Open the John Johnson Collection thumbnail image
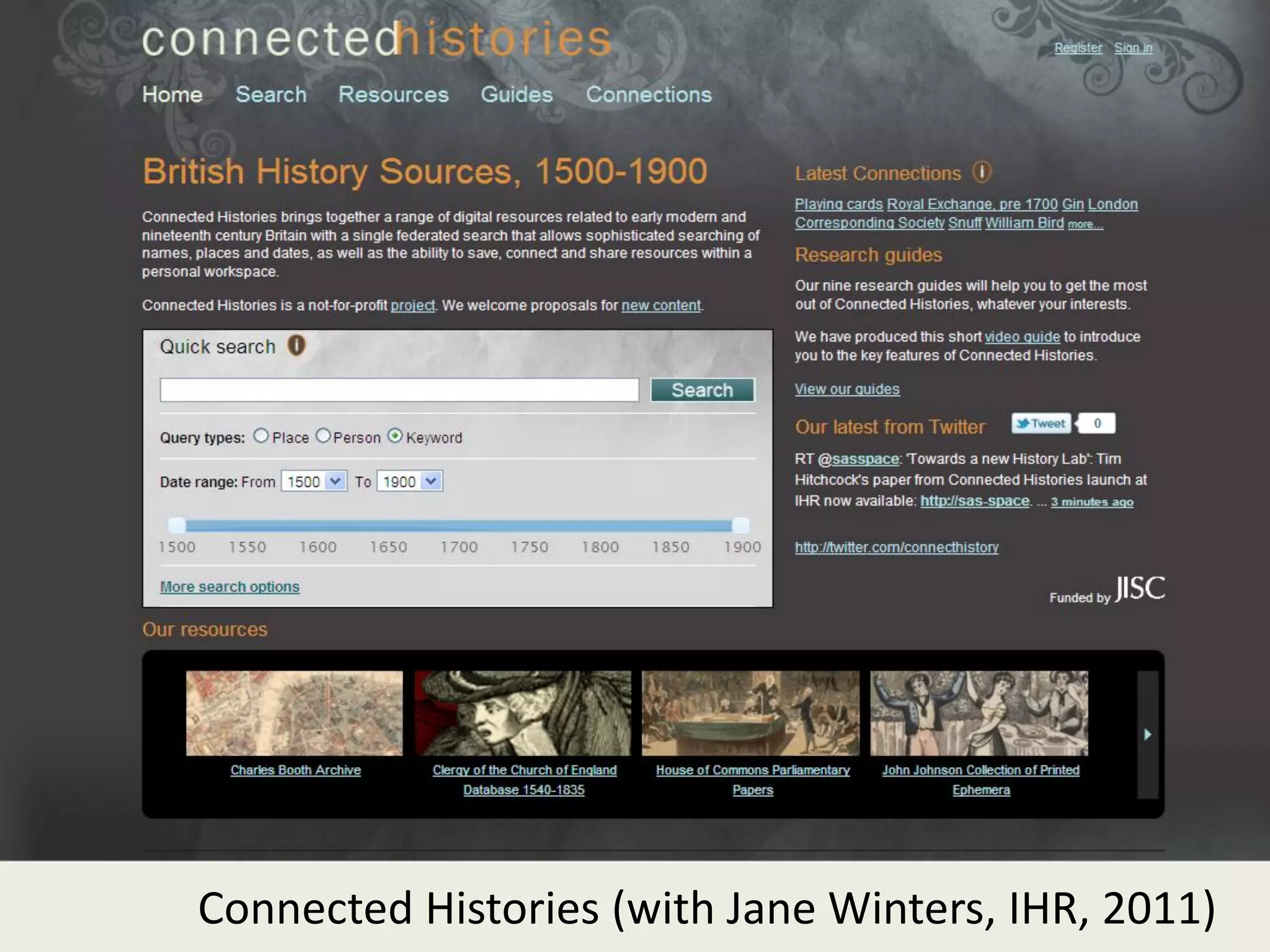1270x952 pixels. 979,713
